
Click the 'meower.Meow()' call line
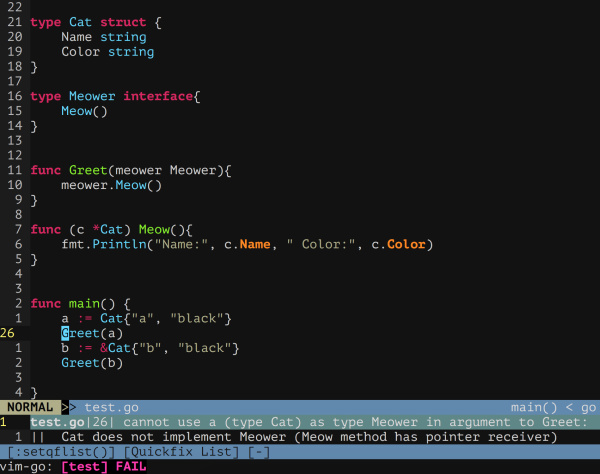click(111, 186)
